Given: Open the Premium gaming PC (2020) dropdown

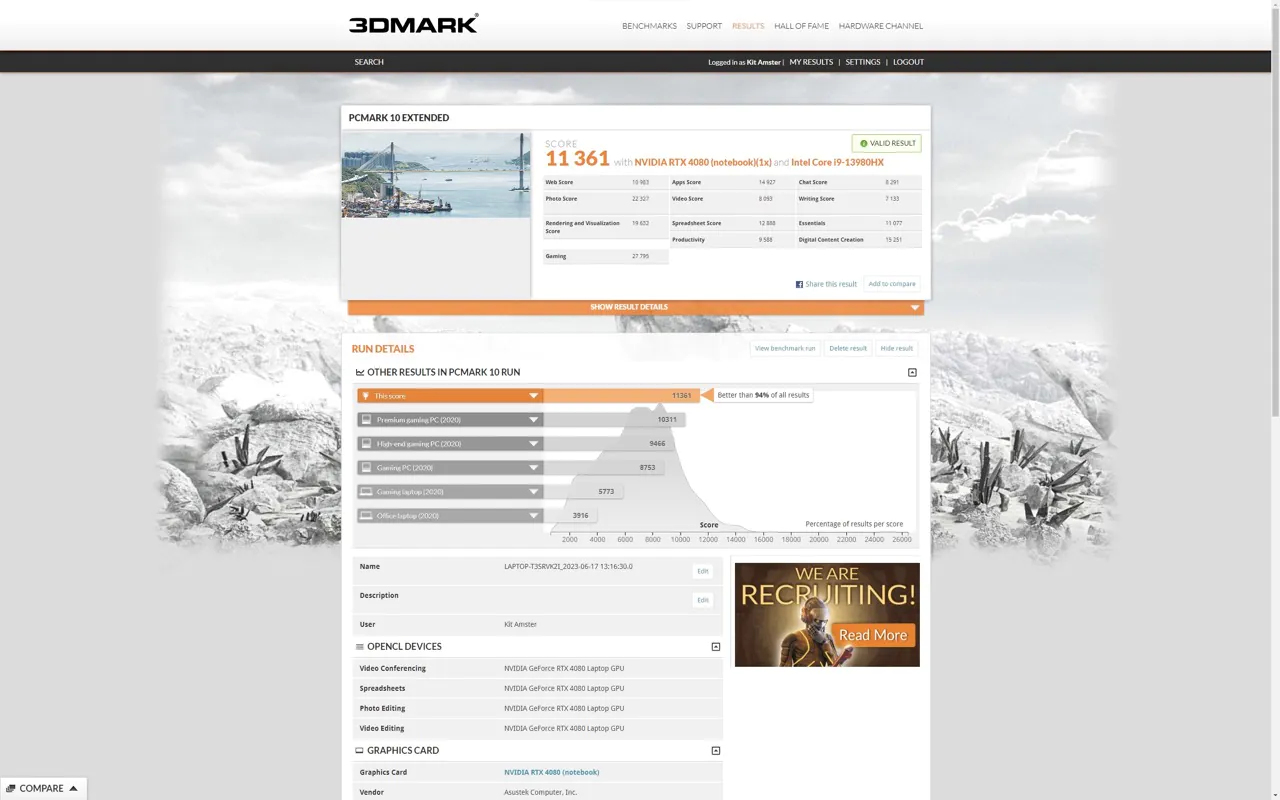Looking at the screenshot, I should click(x=533, y=420).
